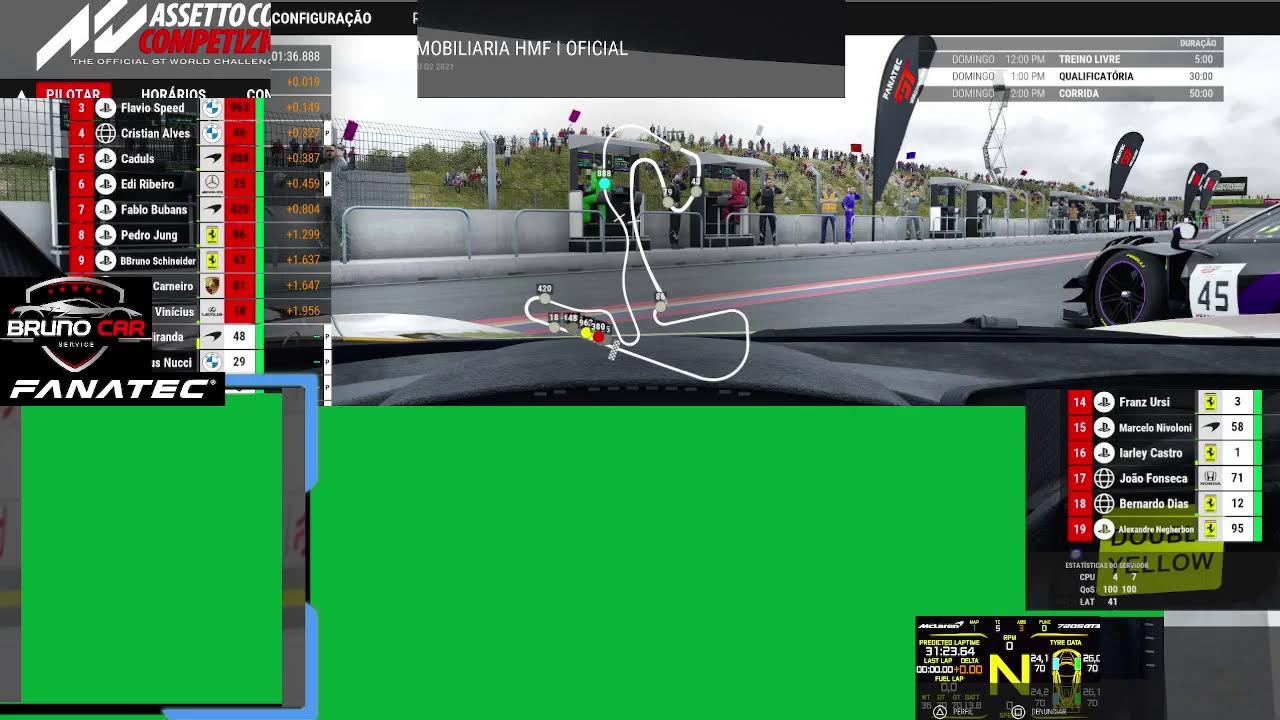Click globe icon beside João Fonseca
This screenshot has height=720, width=1280.
click(x=1104, y=478)
